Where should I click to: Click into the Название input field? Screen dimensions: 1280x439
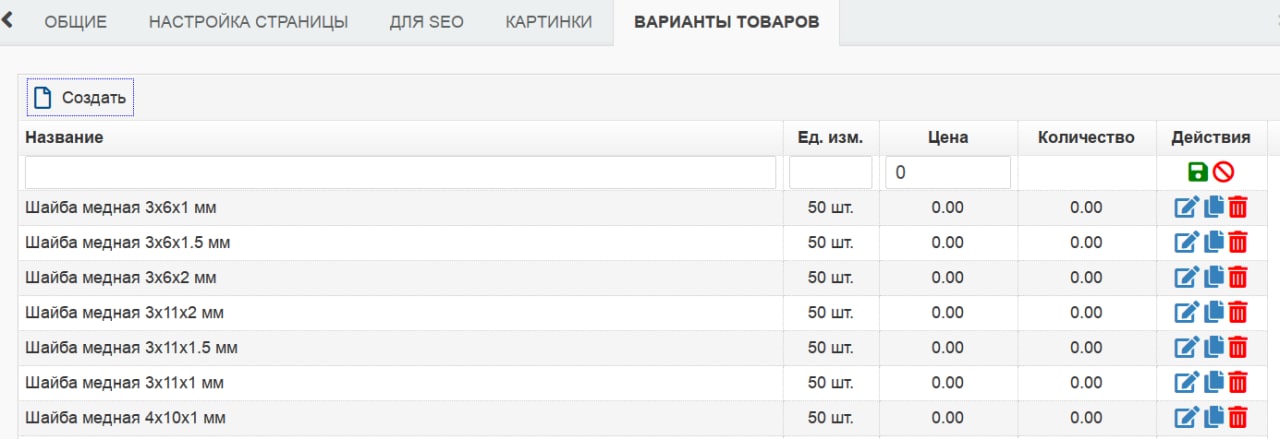[x=400, y=172]
